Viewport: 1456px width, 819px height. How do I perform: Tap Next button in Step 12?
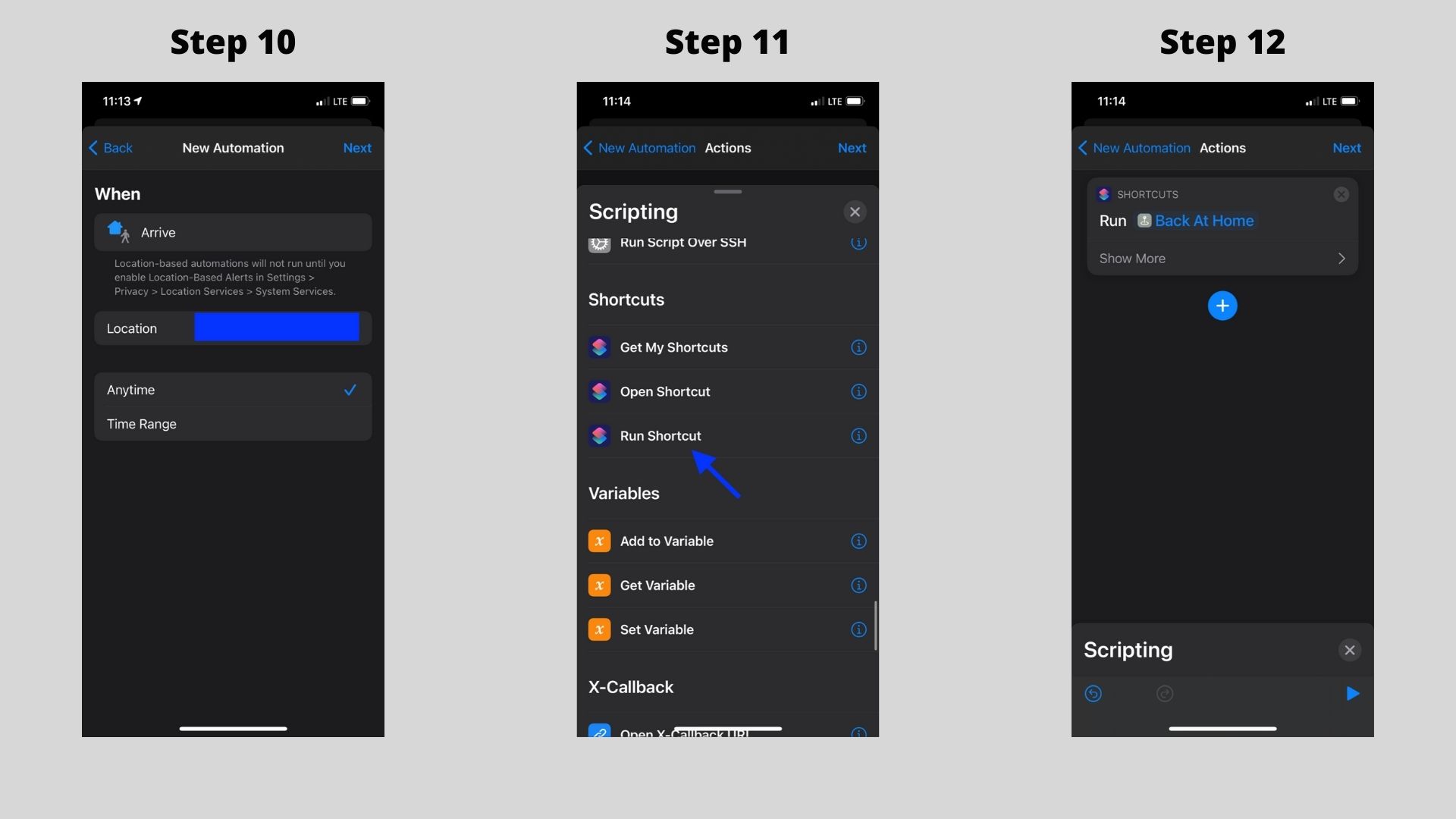tap(1346, 148)
